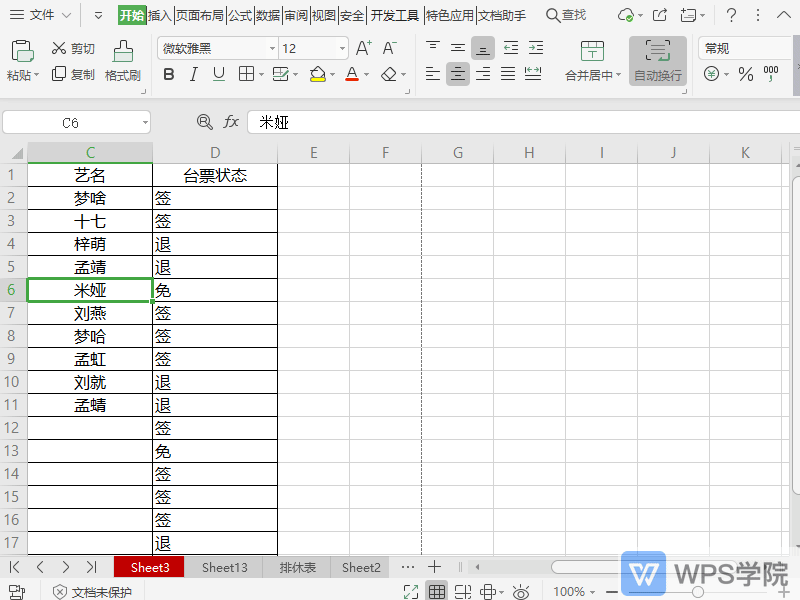The width and height of the screenshot is (800, 600).
Task: Open the Insert Function fx icon
Action: pyautogui.click(x=232, y=121)
